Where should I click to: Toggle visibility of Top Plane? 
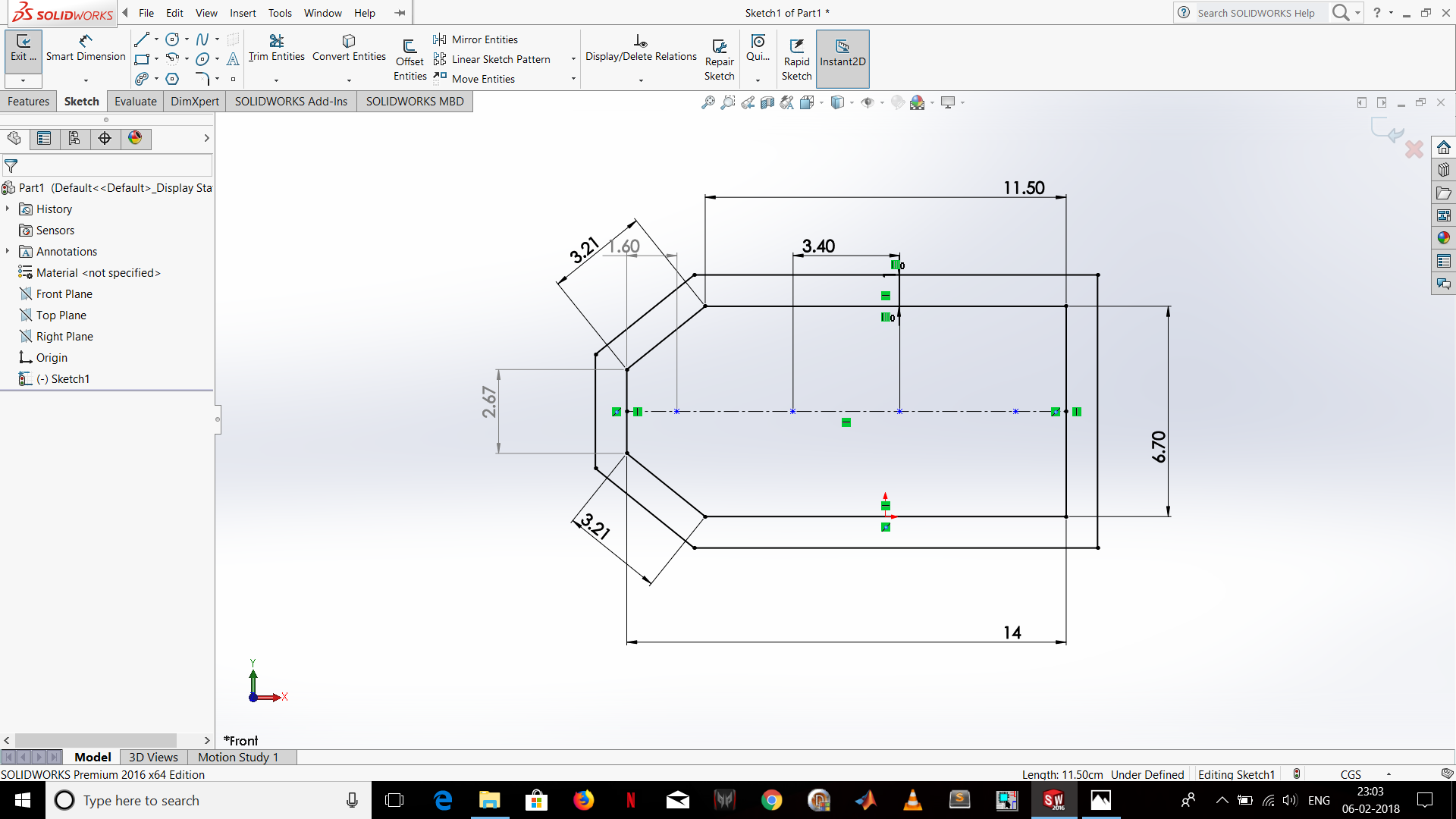(x=60, y=315)
